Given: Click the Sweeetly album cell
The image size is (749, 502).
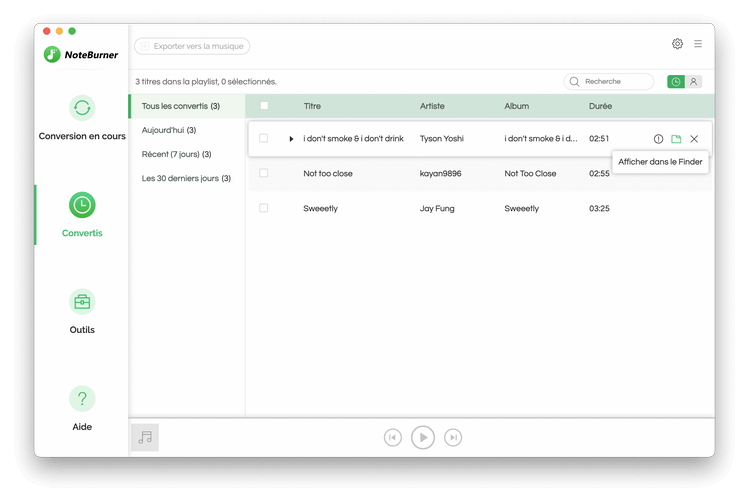Looking at the screenshot, I should click(x=521, y=209).
